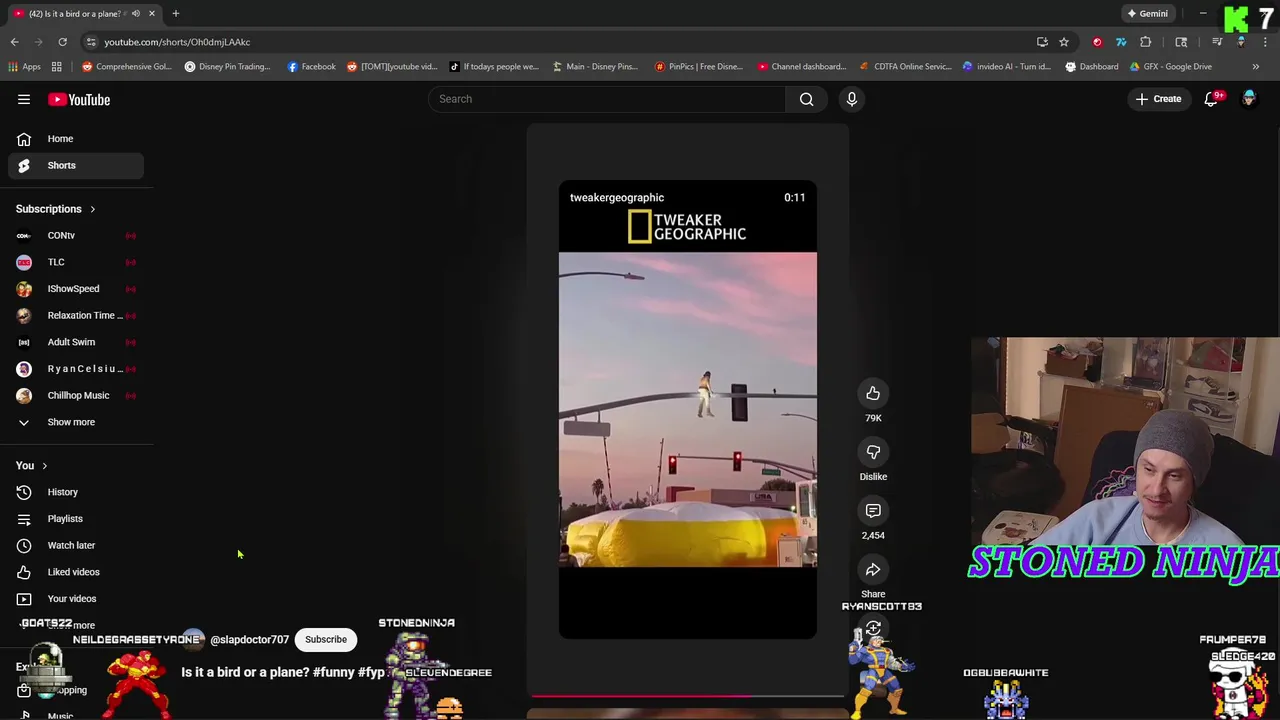Open the YouTube guide hamburger menu
The image size is (1280, 720).
coord(24,99)
